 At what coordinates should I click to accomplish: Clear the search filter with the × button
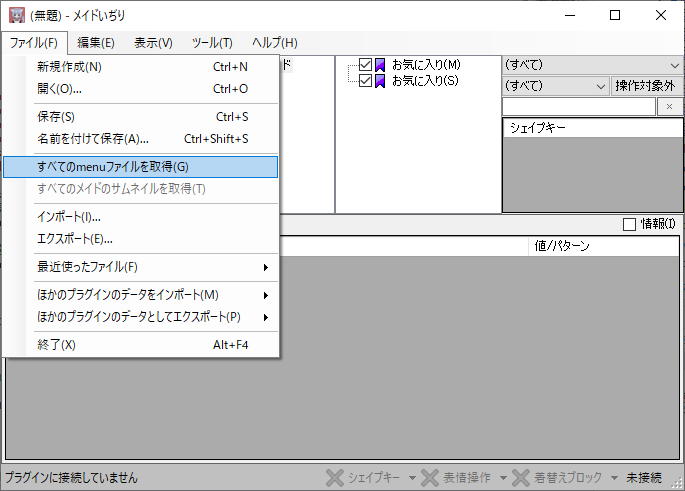(x=669, y=106)
